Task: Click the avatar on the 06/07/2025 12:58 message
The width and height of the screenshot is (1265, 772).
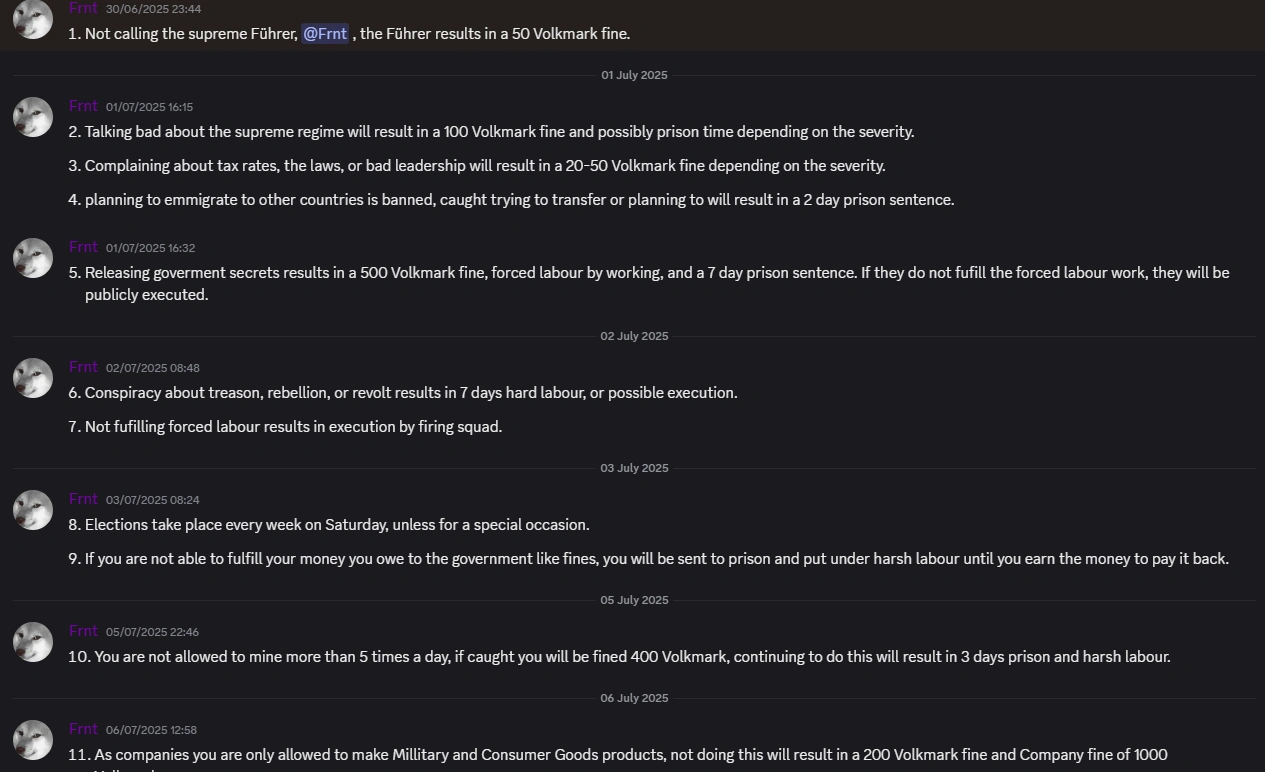Action: coord(33,740)
